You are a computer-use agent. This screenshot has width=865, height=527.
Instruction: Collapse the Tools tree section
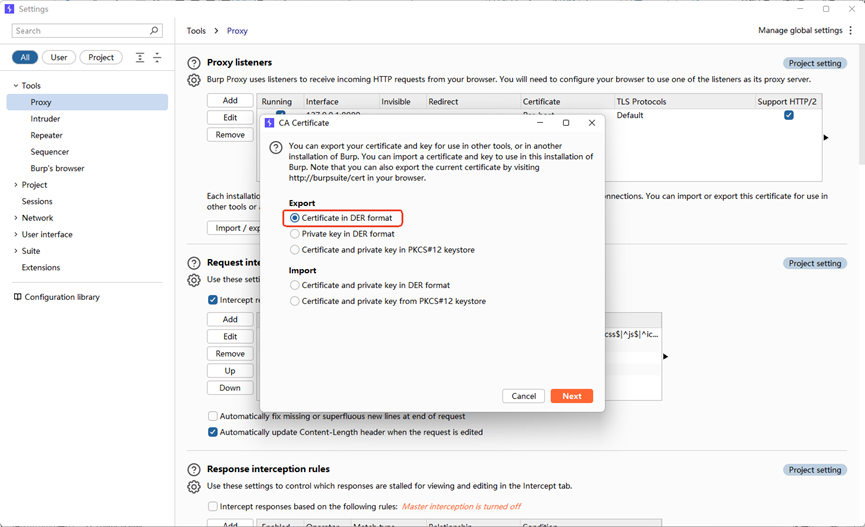click(x=15, y=86)
